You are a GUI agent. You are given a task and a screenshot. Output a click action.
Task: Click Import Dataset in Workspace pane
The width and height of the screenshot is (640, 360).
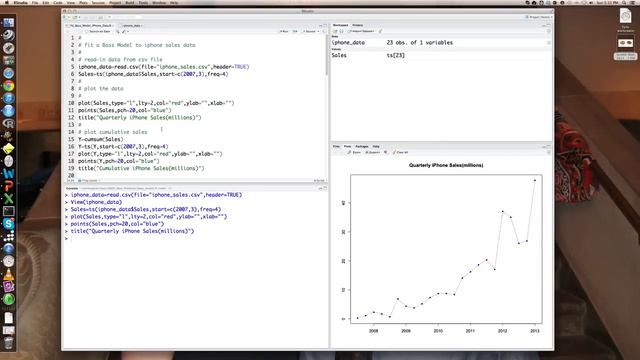pyautogui.click(x=361, y=31)
